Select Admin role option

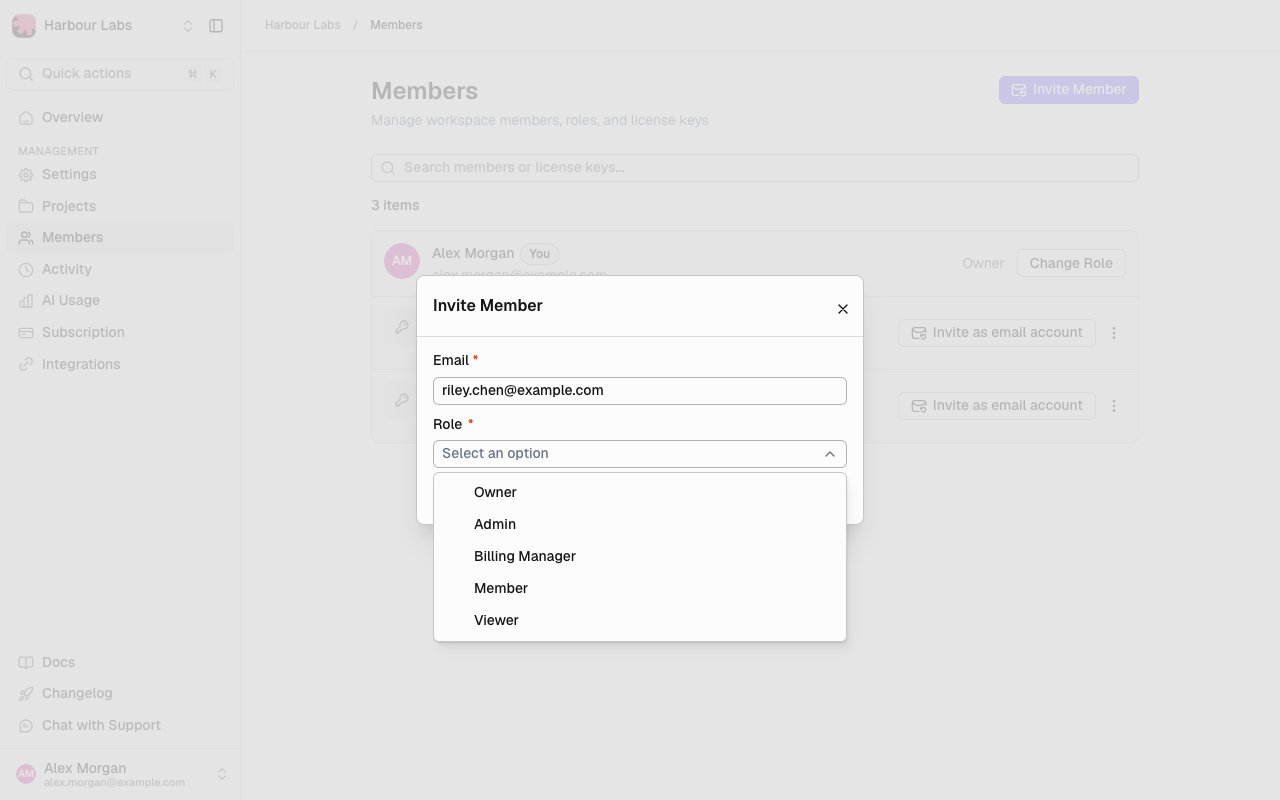640,524
